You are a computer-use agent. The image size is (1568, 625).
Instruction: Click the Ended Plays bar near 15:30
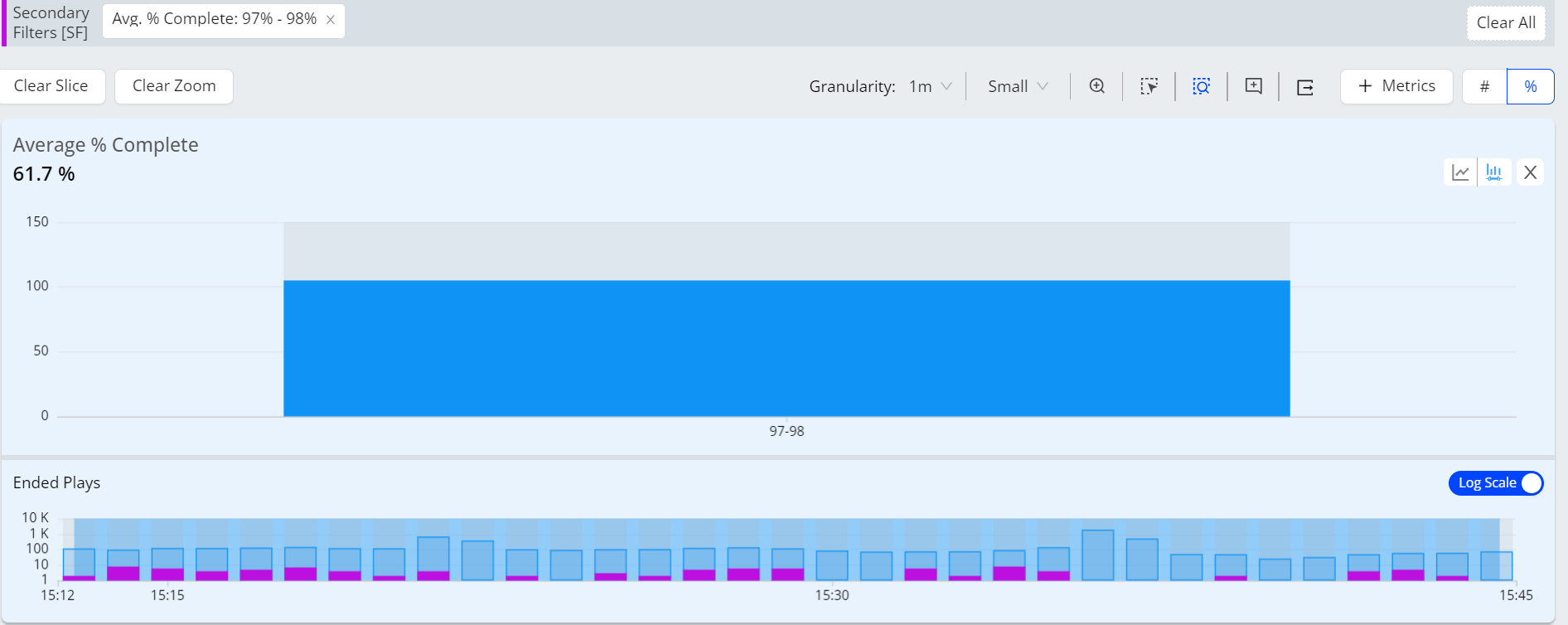click(x=831, y=565)
